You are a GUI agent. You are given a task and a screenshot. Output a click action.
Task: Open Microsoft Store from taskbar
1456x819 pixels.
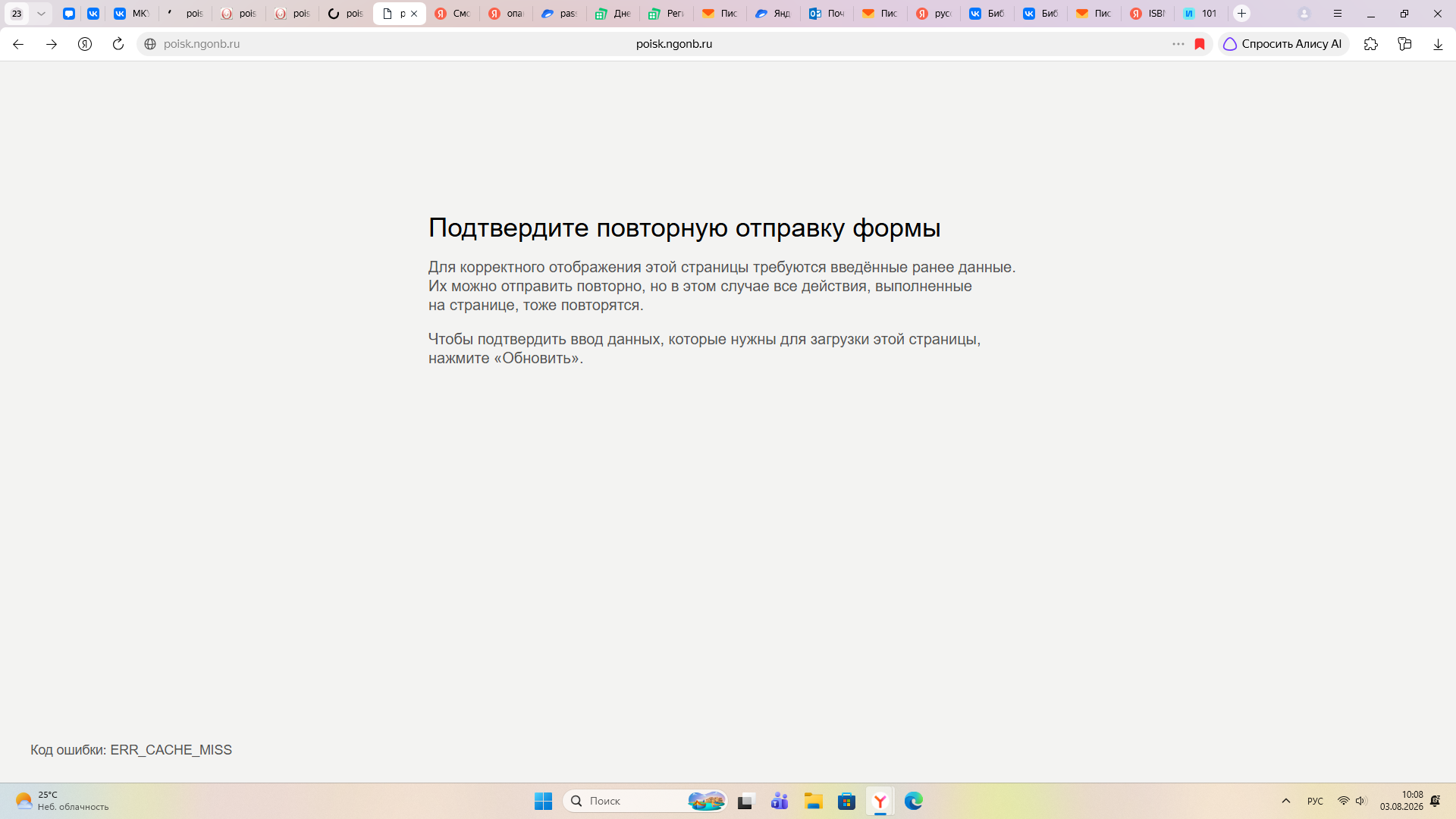pos(846,801)
